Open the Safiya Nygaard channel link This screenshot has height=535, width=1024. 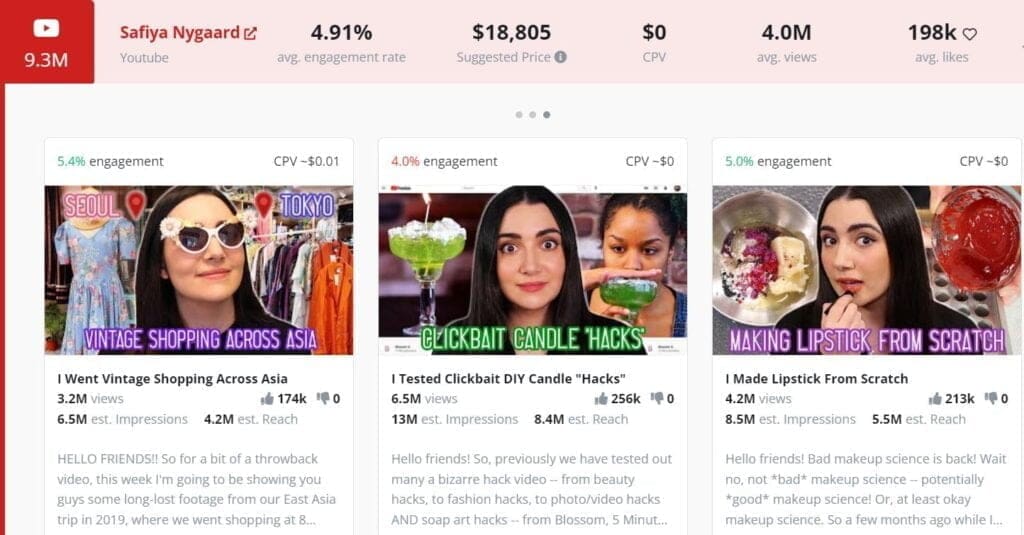[x=180, y=33]
